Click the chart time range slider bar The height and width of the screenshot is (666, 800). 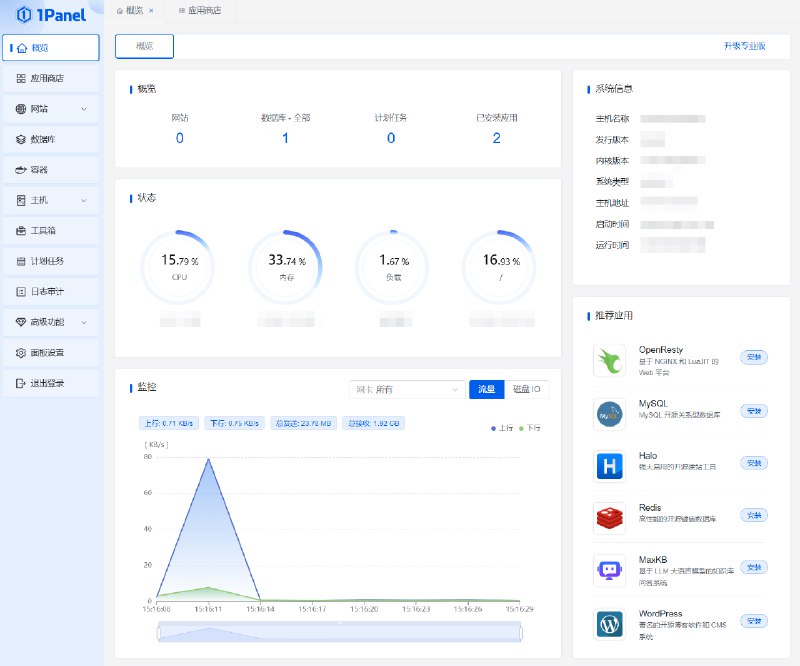[x=340, y=632]
